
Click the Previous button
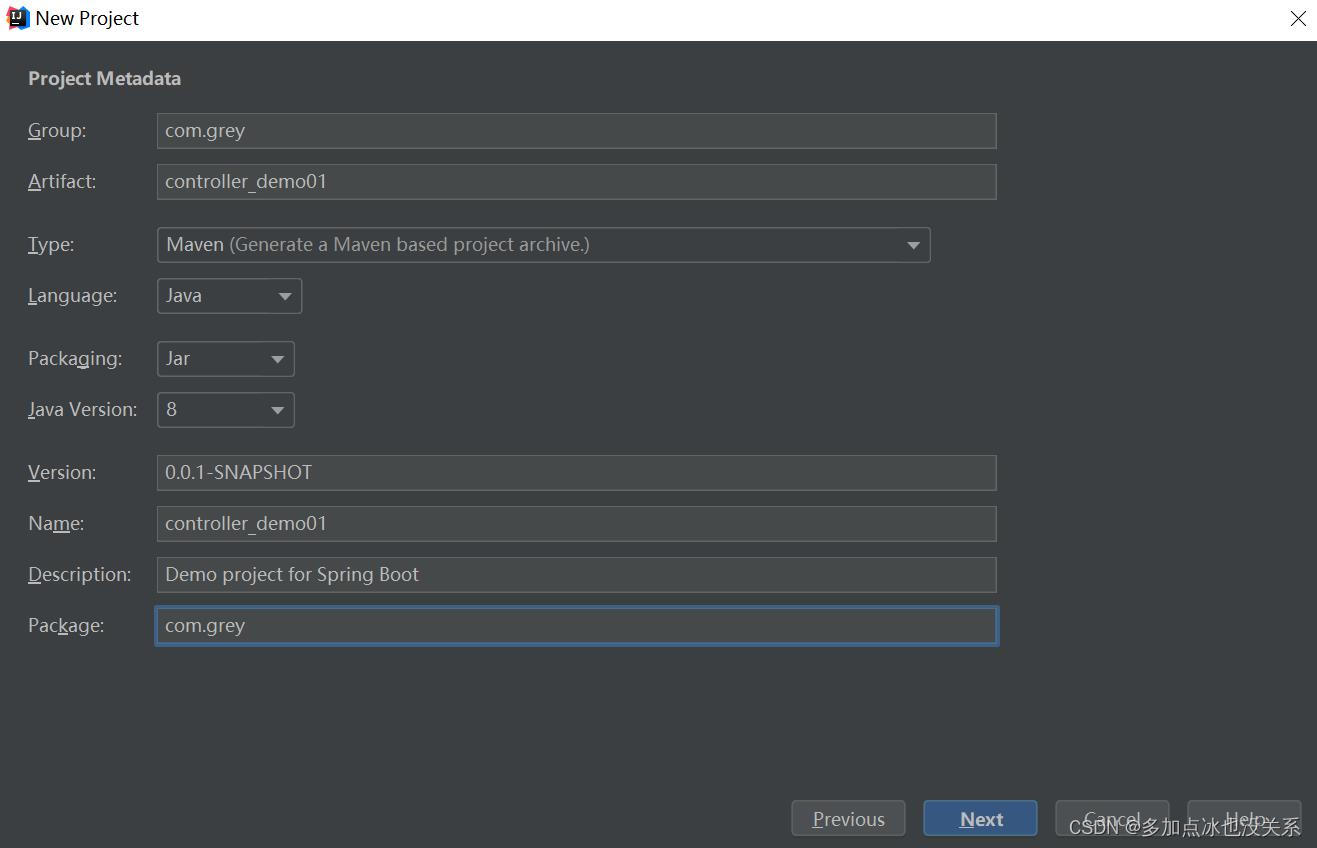click(x=848, y=819)
